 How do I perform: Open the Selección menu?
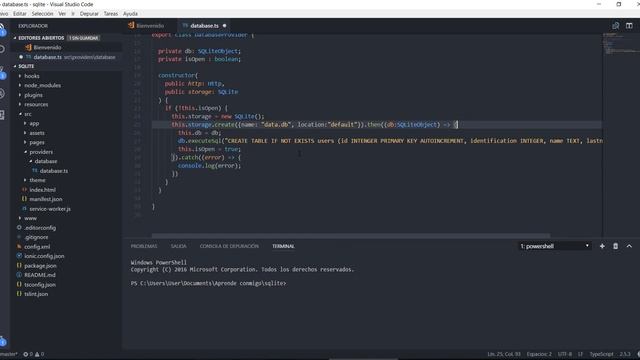click(x=42, y=13)
